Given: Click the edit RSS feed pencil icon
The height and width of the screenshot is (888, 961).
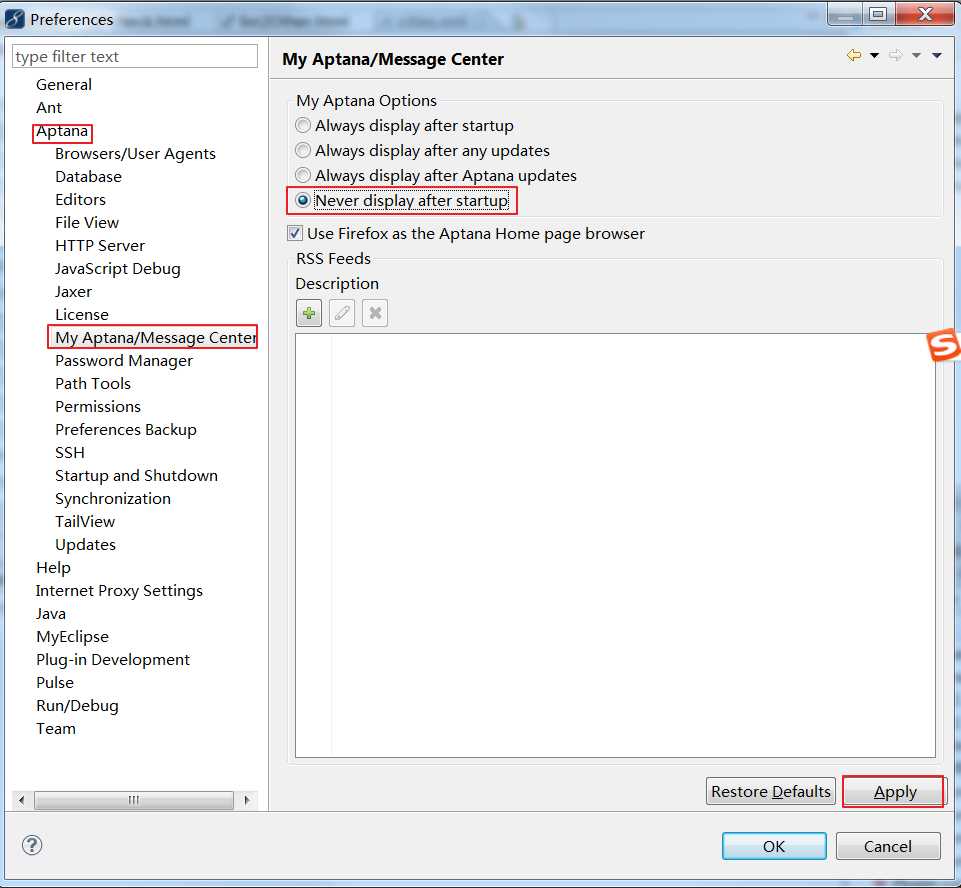Looking at the screenshot, I should point(342,313).
